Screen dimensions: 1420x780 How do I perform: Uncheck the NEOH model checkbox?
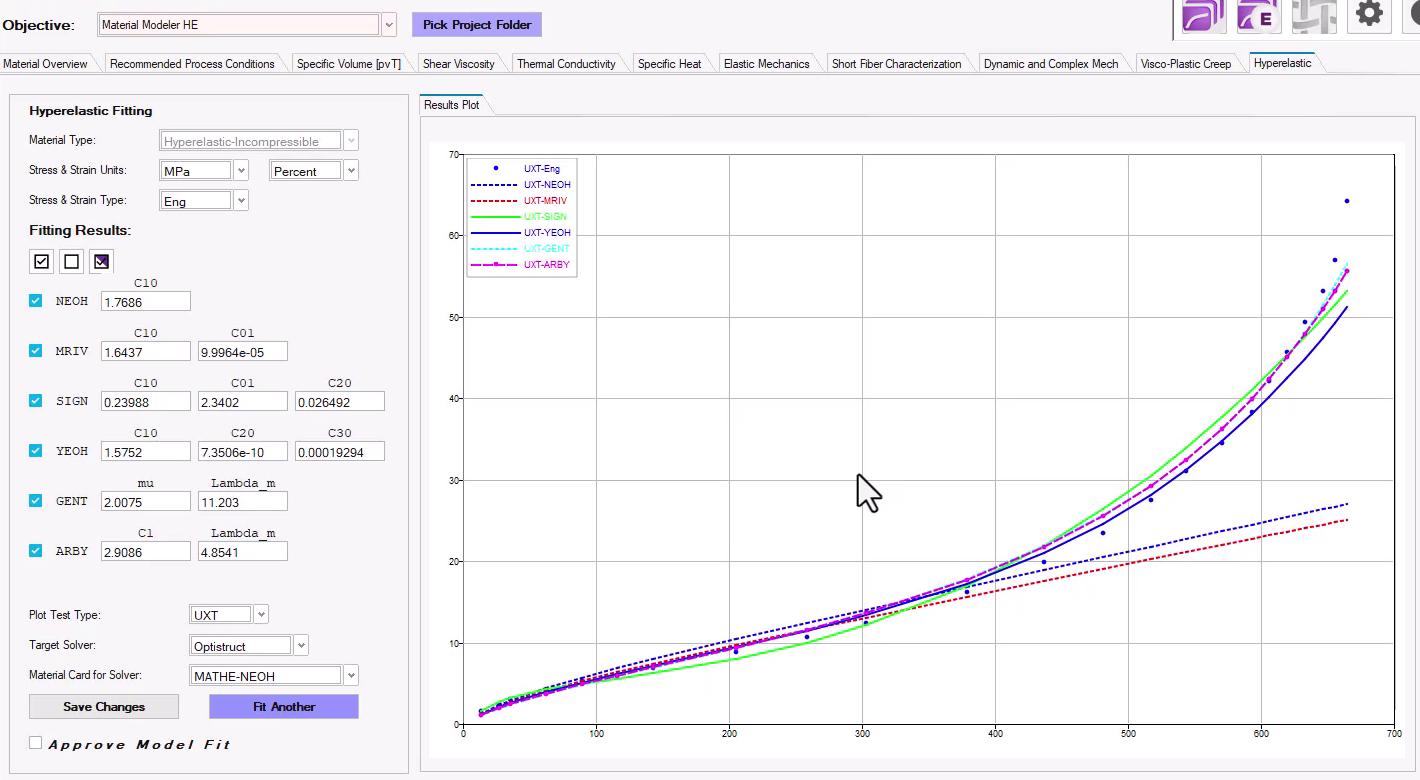(36, 300)
